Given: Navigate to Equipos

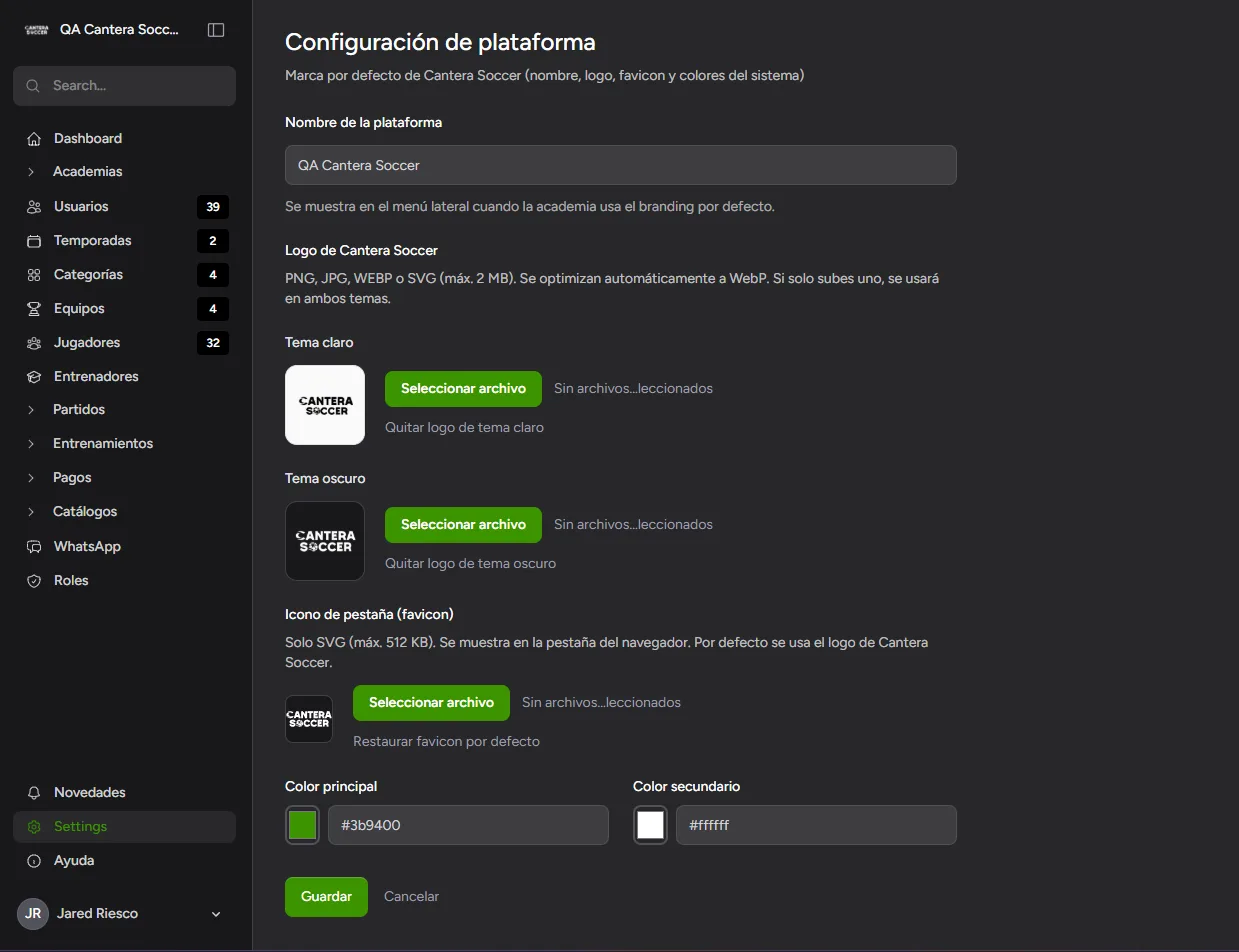Looking at the screenshot, I should click(124, 309).
